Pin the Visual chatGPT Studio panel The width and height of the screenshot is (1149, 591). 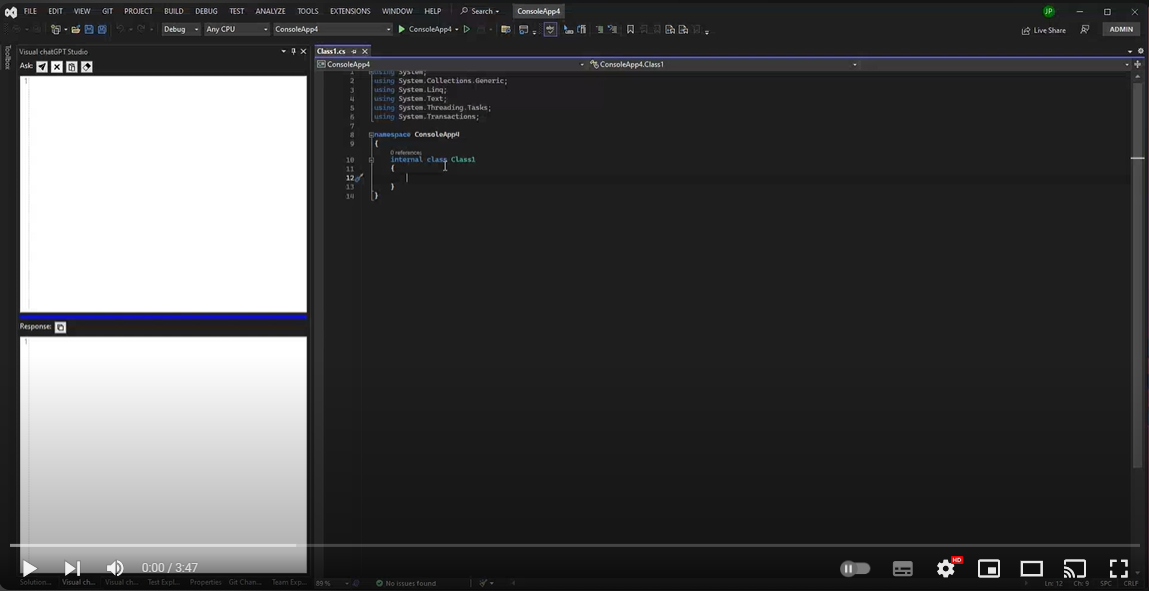coord(293,51)
